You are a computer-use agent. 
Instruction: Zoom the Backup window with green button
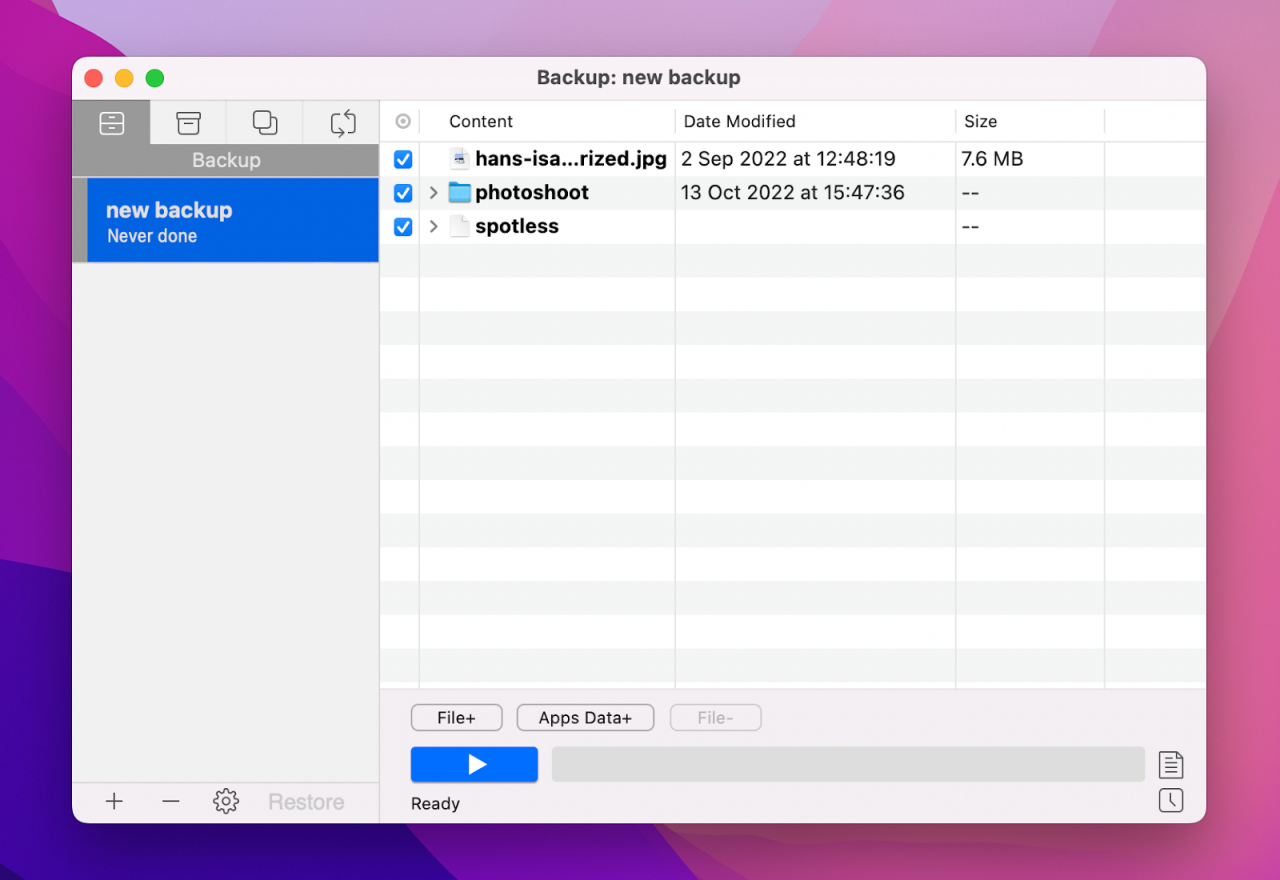154,78
